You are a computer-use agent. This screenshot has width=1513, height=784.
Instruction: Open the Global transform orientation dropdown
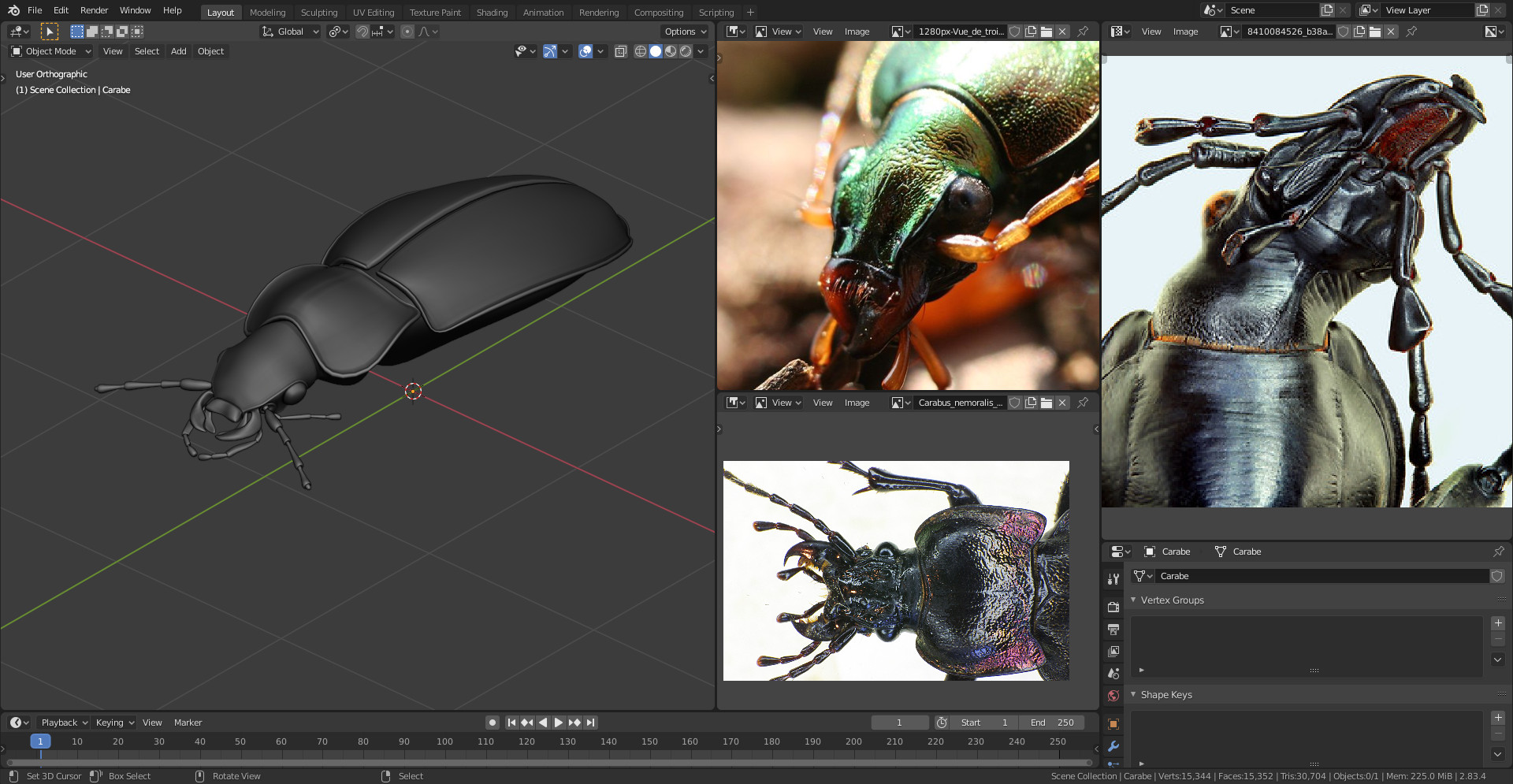coord(290,32)
